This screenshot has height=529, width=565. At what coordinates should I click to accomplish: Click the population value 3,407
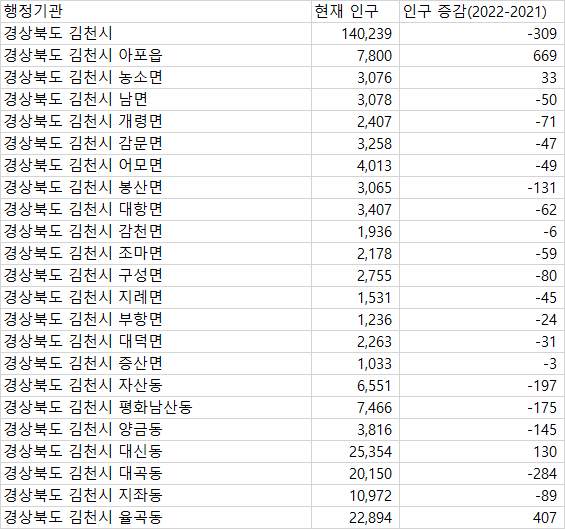pyautogui.click(x=374, y=210)
